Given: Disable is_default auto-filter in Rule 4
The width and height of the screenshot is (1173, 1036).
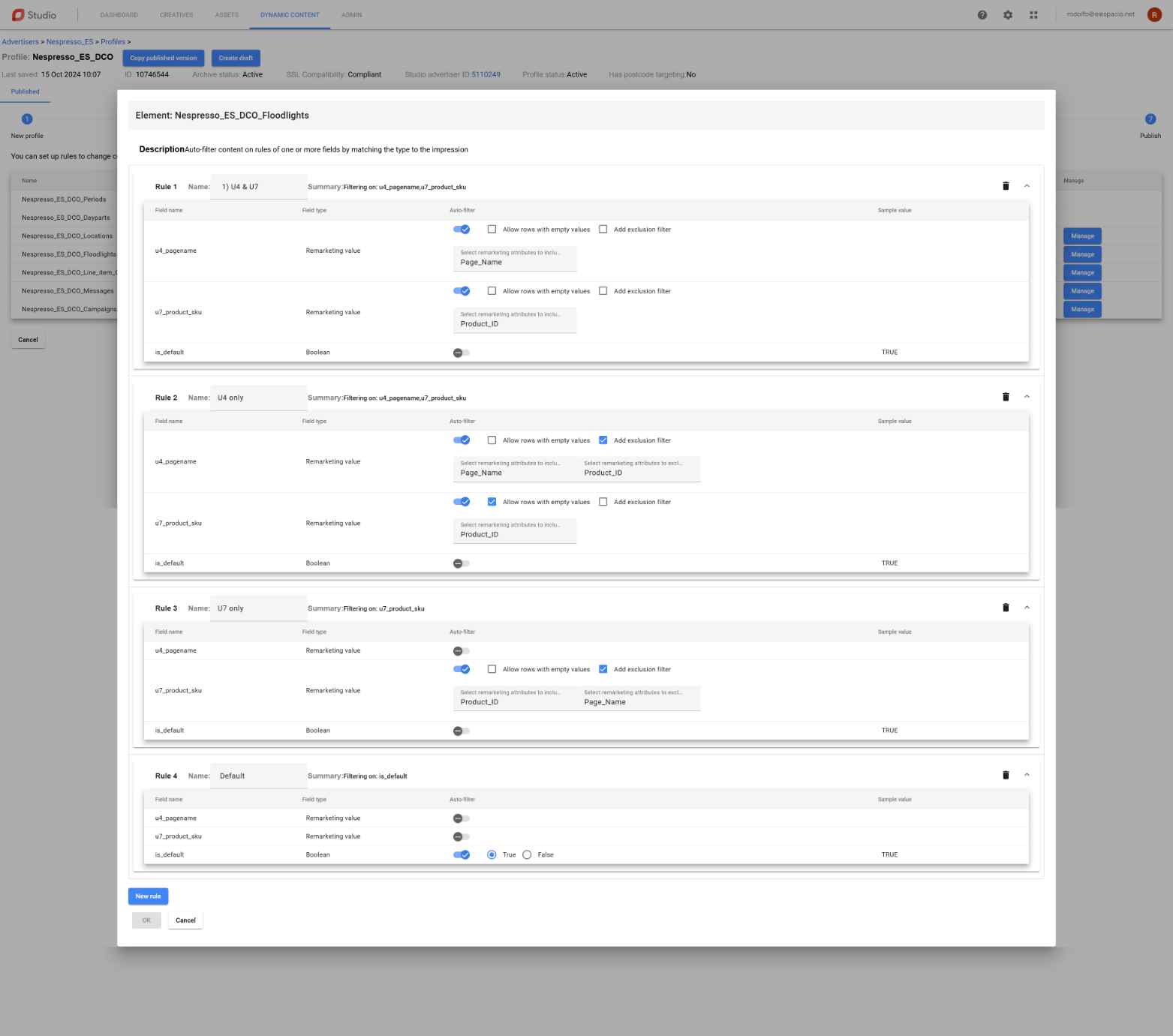Looking at the screenshot, I should tap(462, 854).
